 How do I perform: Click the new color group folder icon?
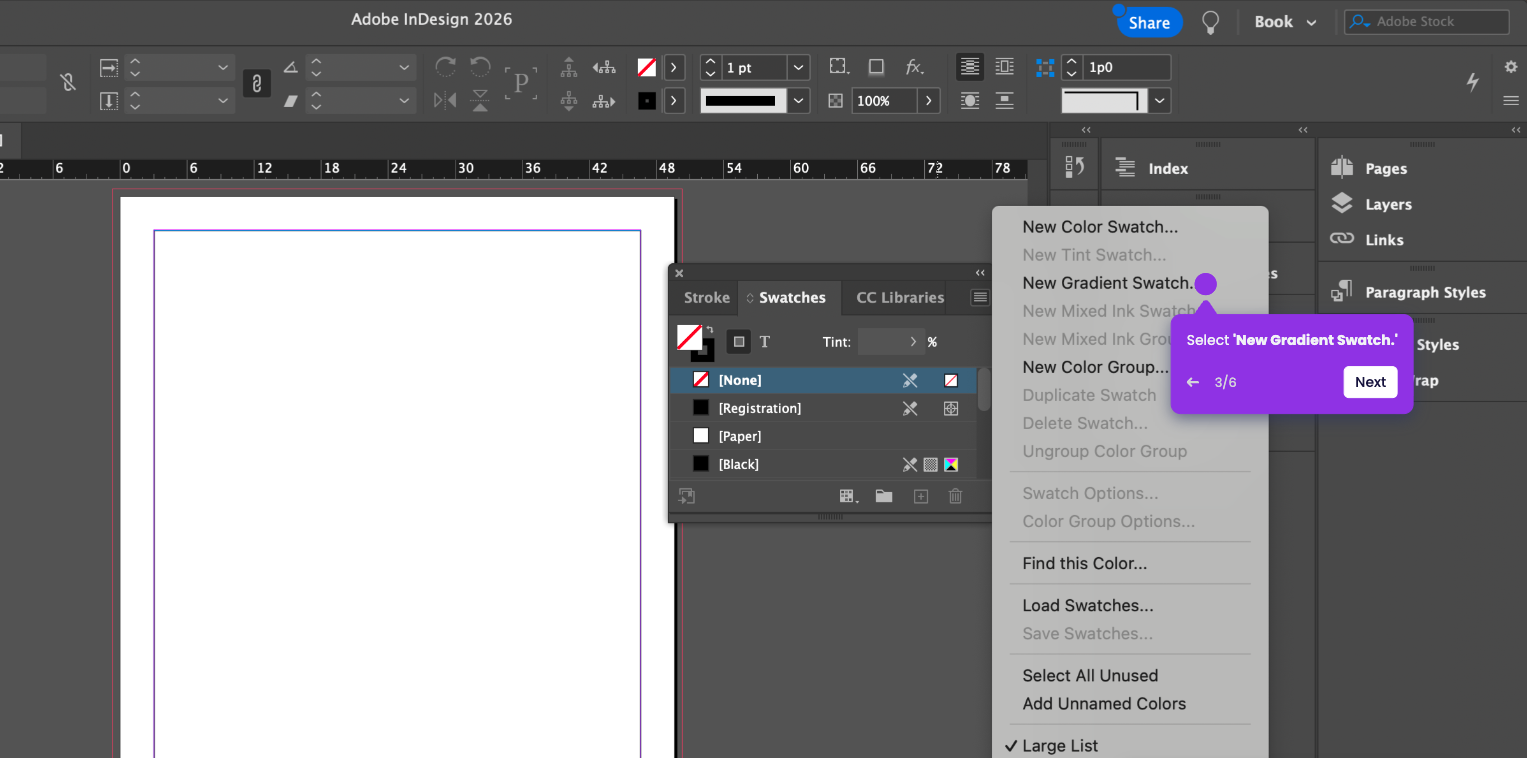tap(884, 496)
